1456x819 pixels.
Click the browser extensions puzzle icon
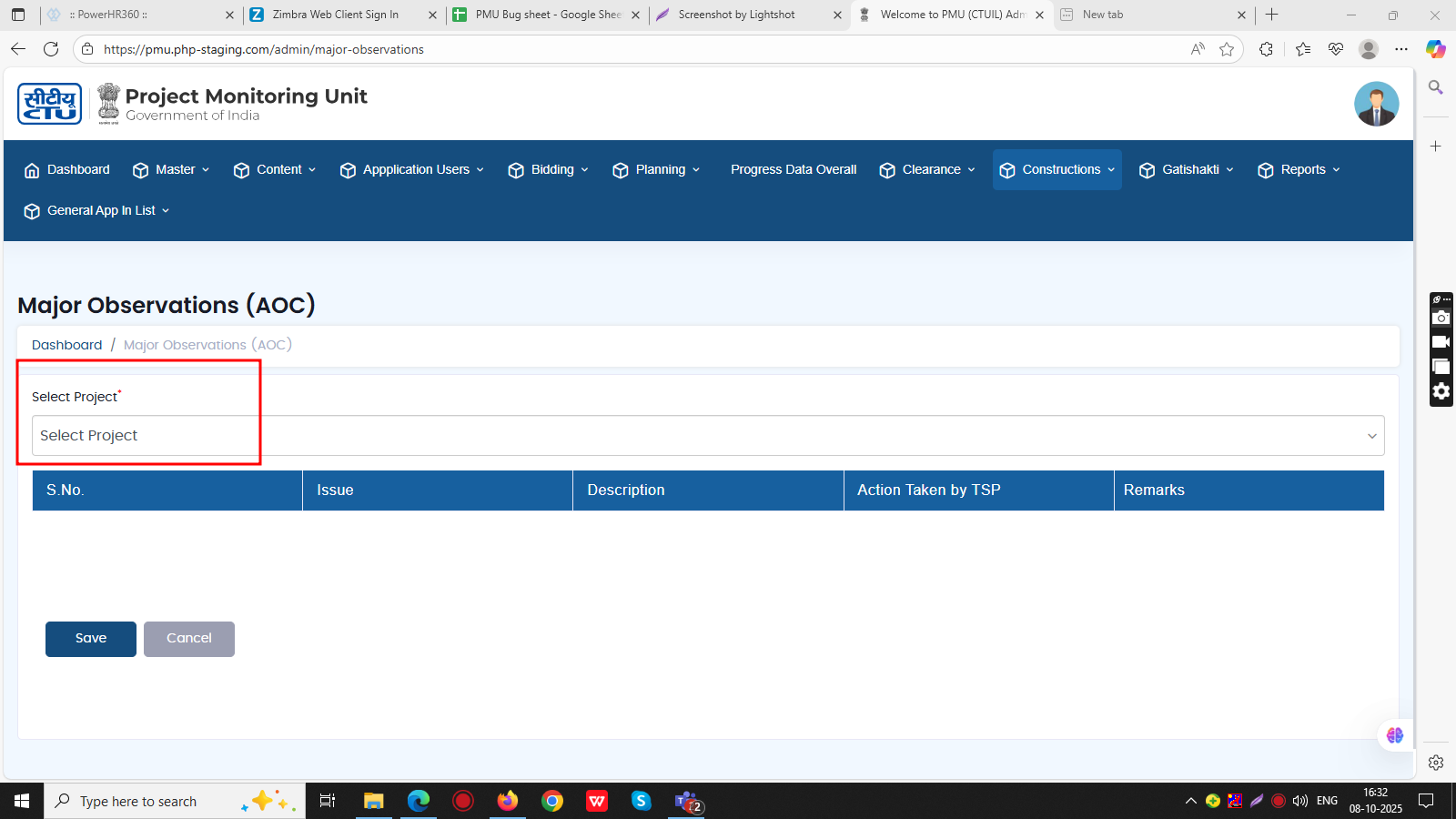tap(1266, 49)
